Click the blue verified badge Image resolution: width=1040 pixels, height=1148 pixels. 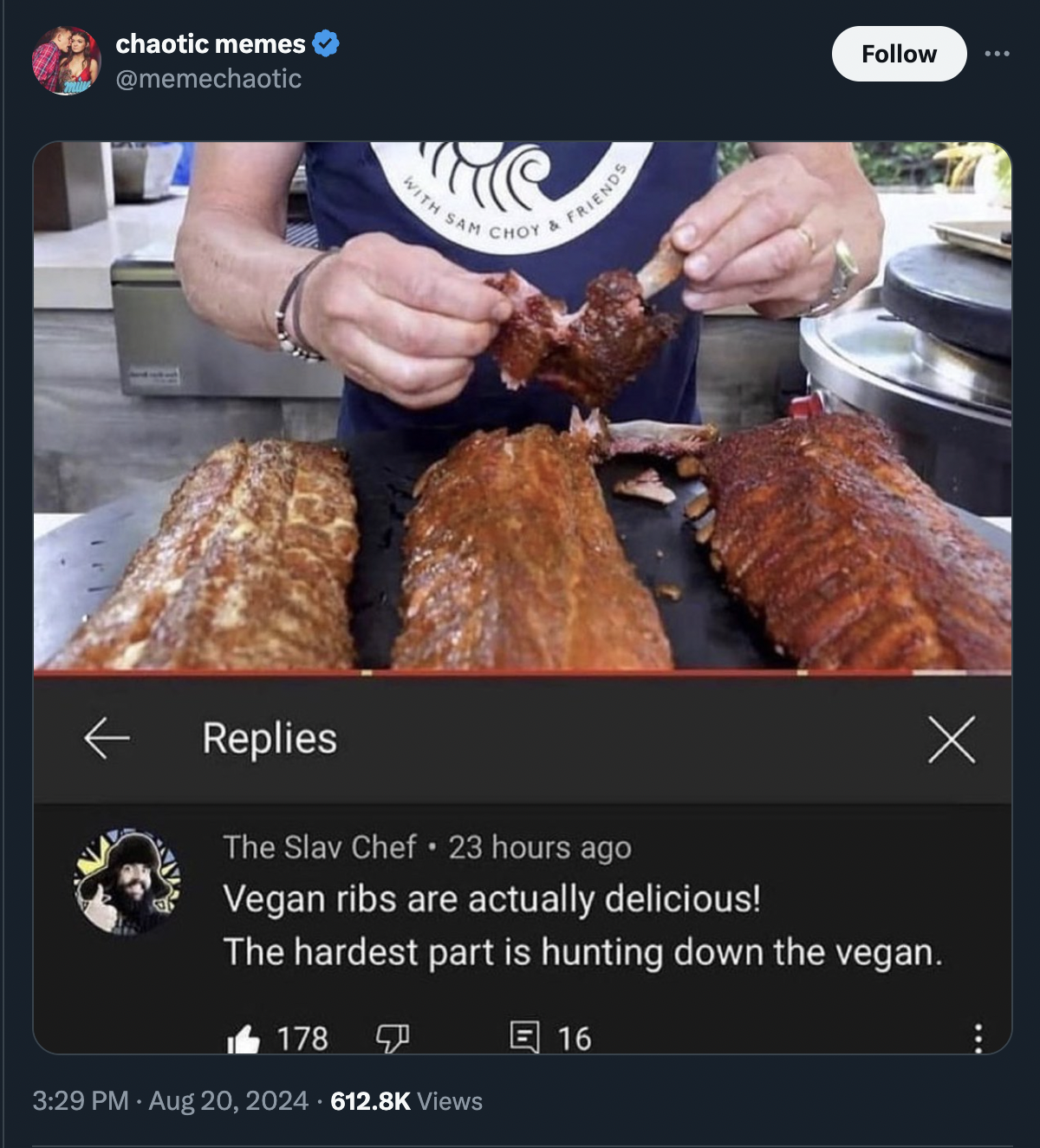click(325, 43)
